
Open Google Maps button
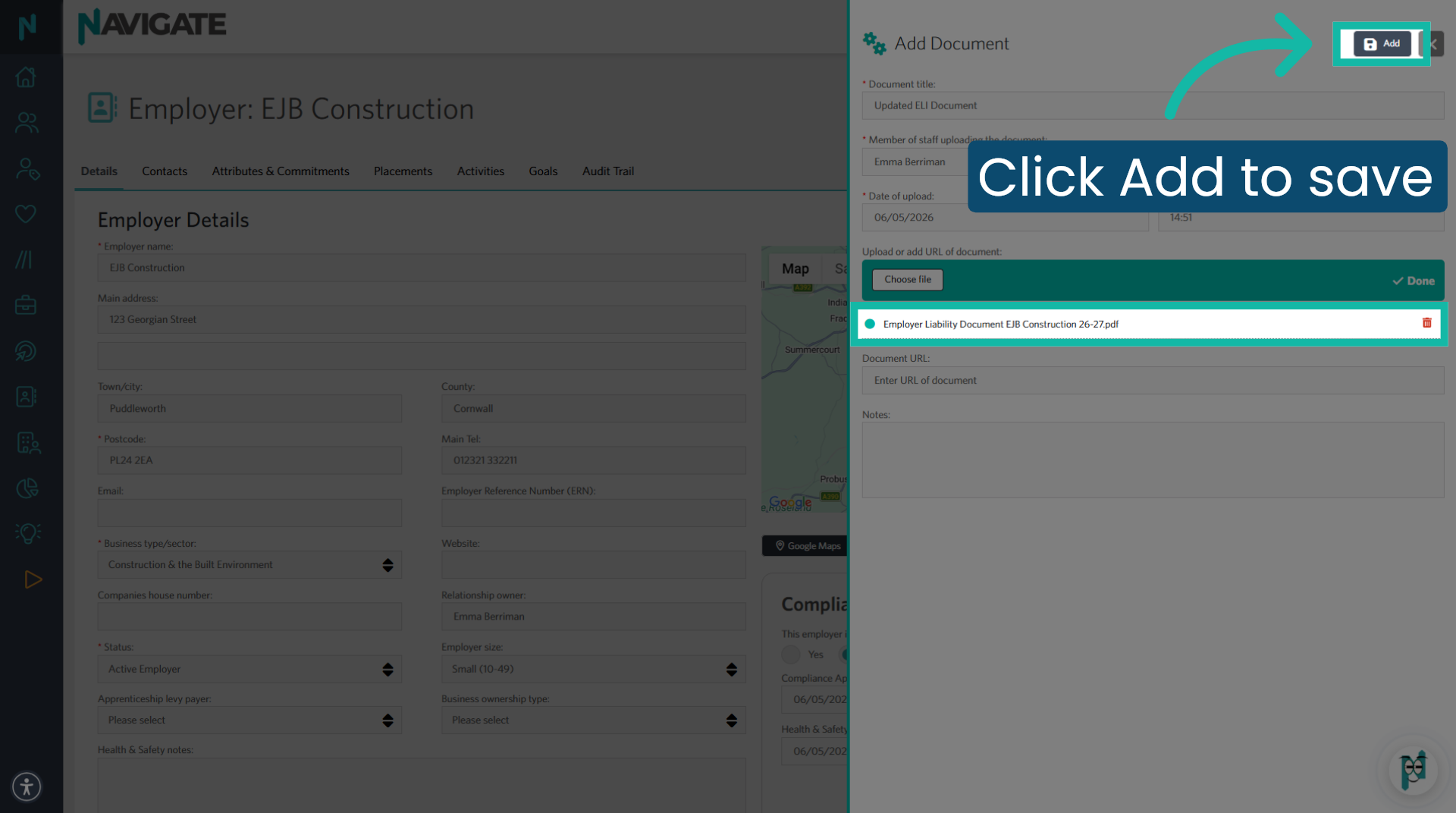807,546
